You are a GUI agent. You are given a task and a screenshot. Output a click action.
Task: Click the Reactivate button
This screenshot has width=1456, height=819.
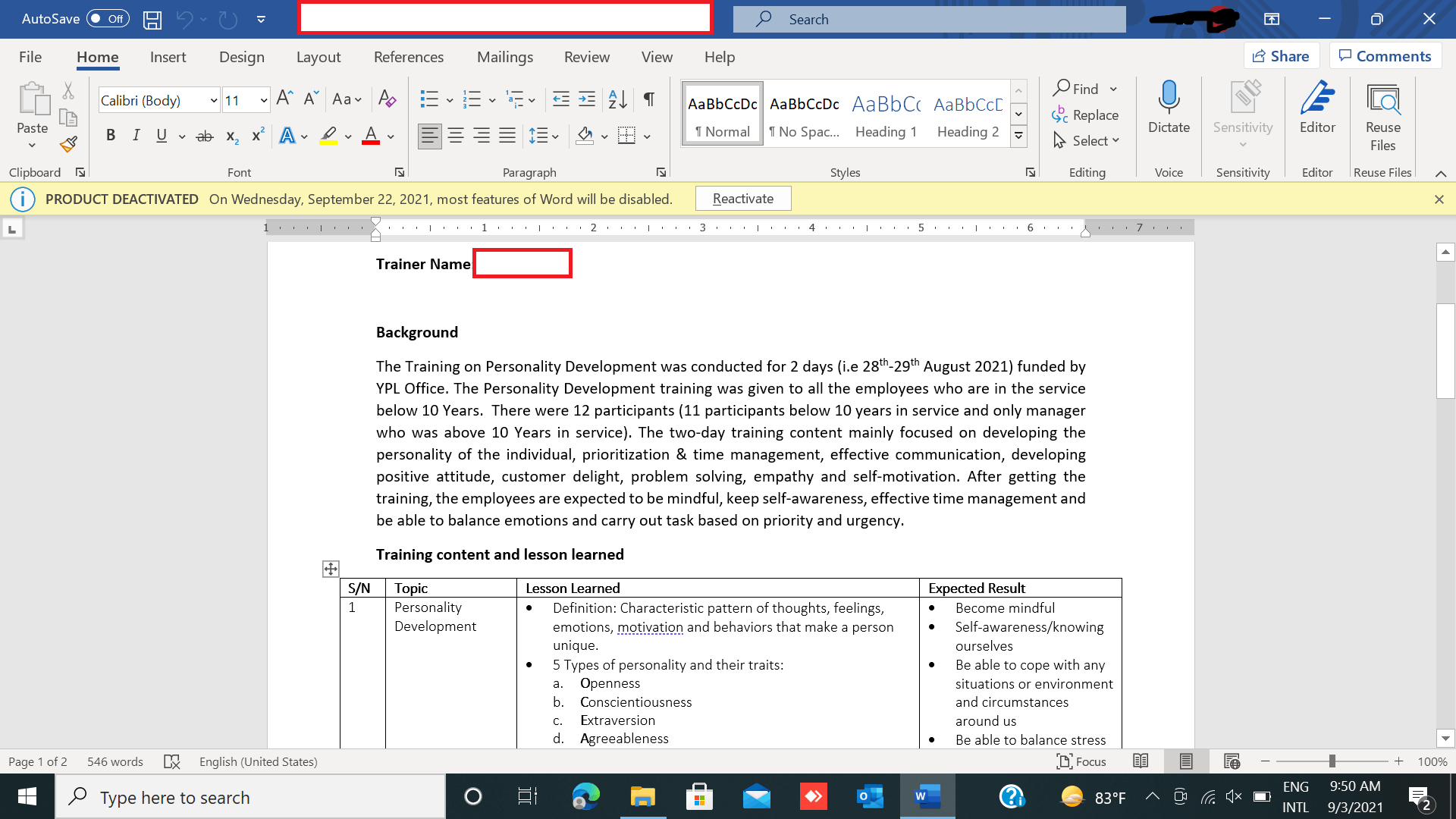tap(742, 199)
